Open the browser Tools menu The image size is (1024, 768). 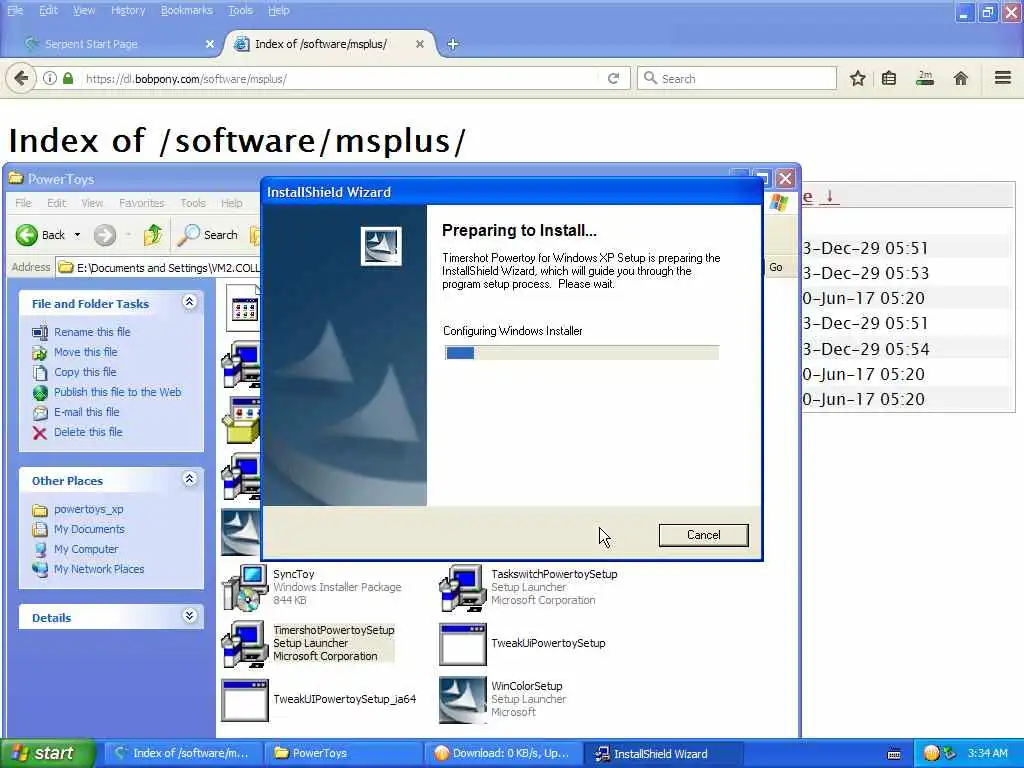240,10
